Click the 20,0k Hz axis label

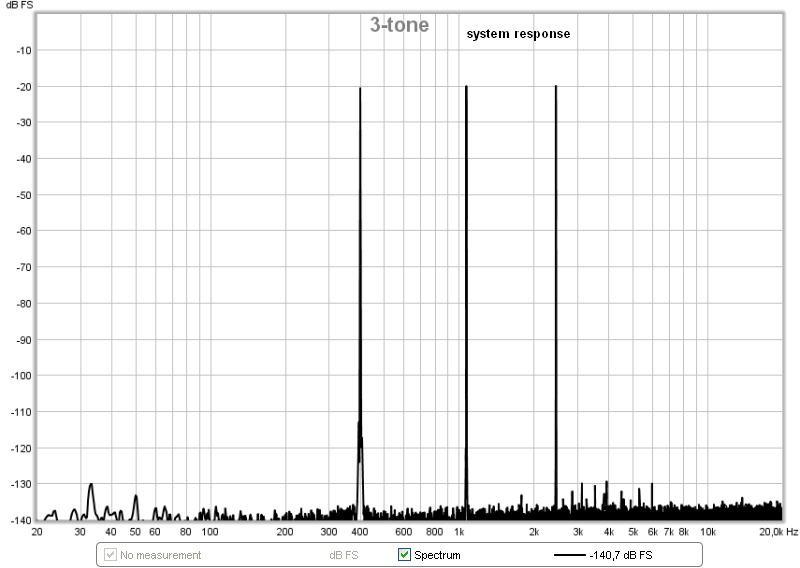coord(779,532)
